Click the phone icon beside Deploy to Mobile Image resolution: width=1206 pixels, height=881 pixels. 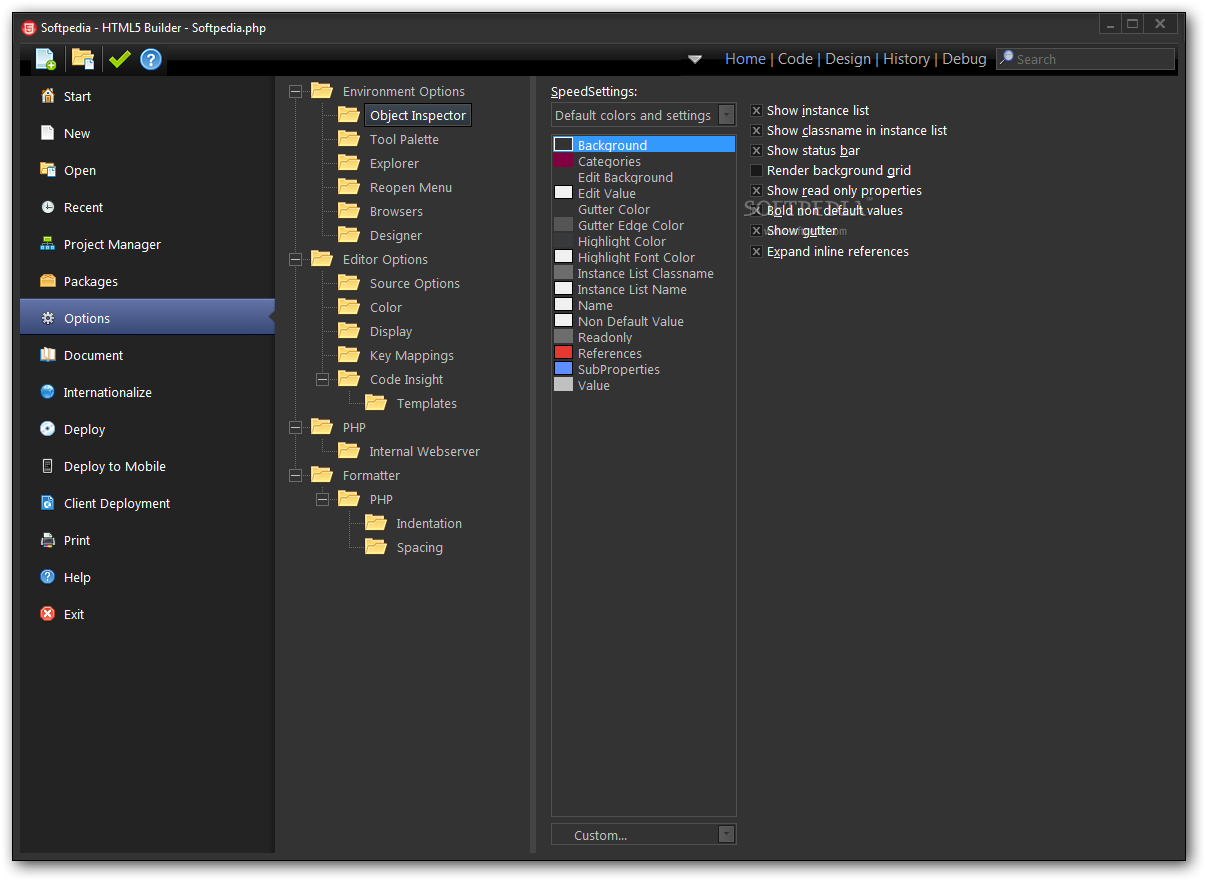point(47,466)
